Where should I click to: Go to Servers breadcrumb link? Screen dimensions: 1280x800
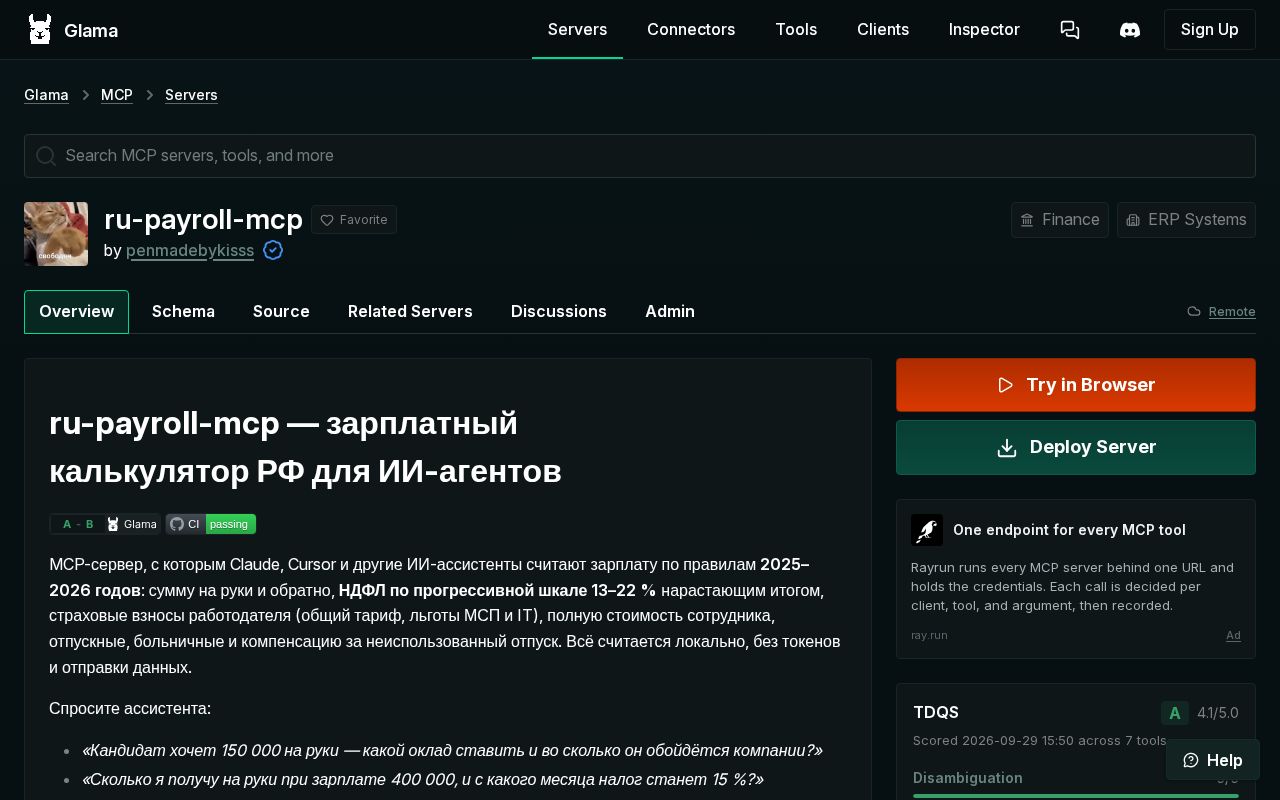coord(191,95)
